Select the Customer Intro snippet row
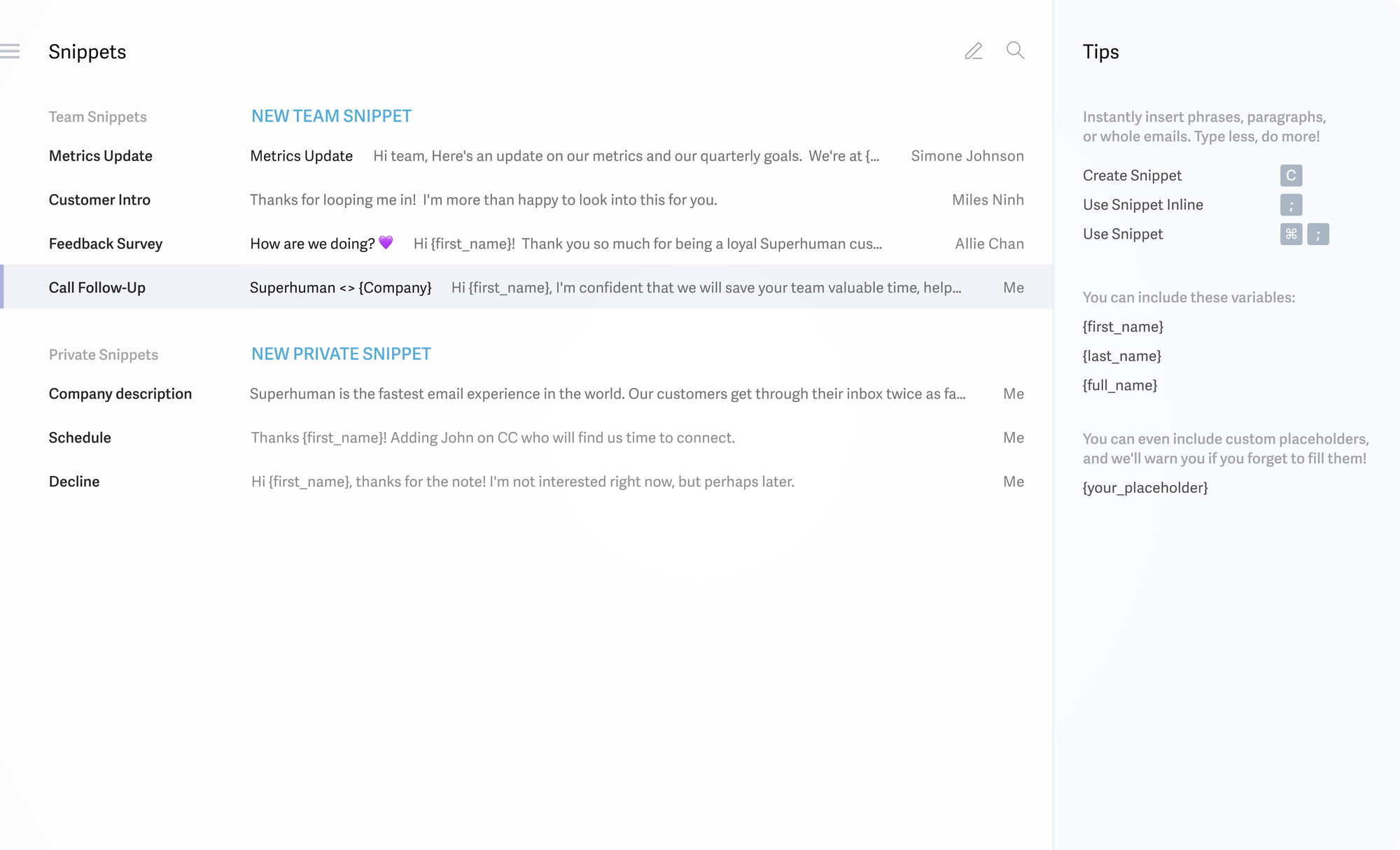 coord(99,200)
